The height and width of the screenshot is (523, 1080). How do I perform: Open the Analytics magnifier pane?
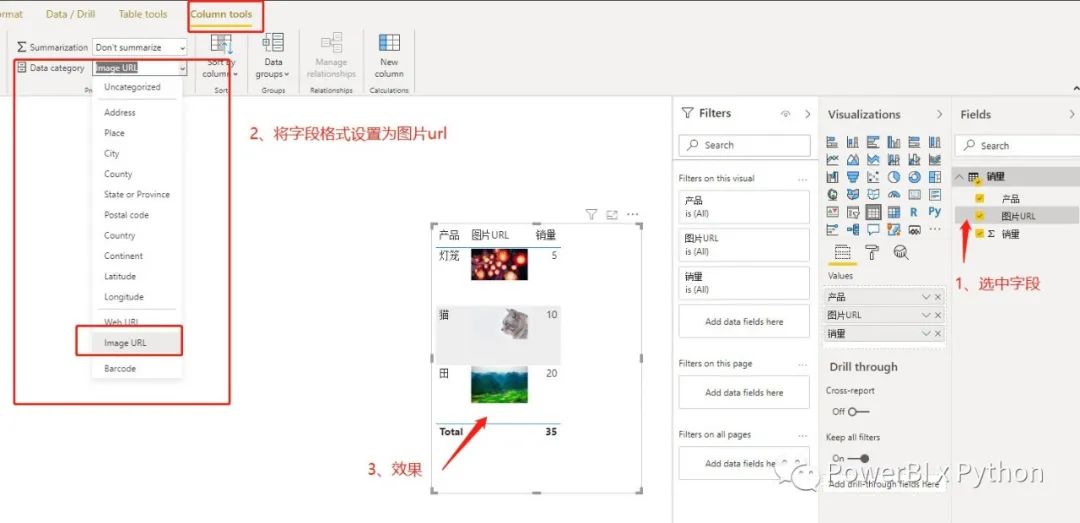901,252
